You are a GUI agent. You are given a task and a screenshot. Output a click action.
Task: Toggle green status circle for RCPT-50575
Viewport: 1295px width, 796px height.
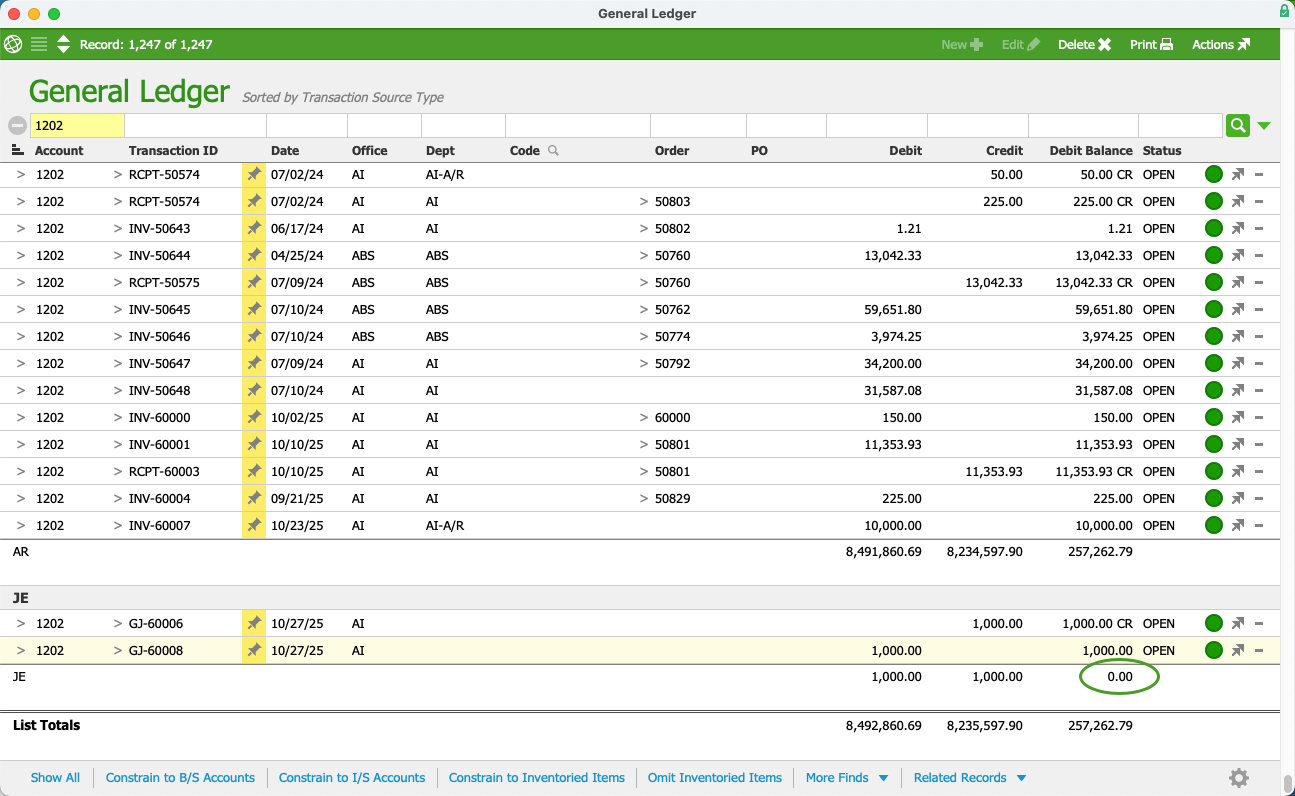click(1214, 283)
